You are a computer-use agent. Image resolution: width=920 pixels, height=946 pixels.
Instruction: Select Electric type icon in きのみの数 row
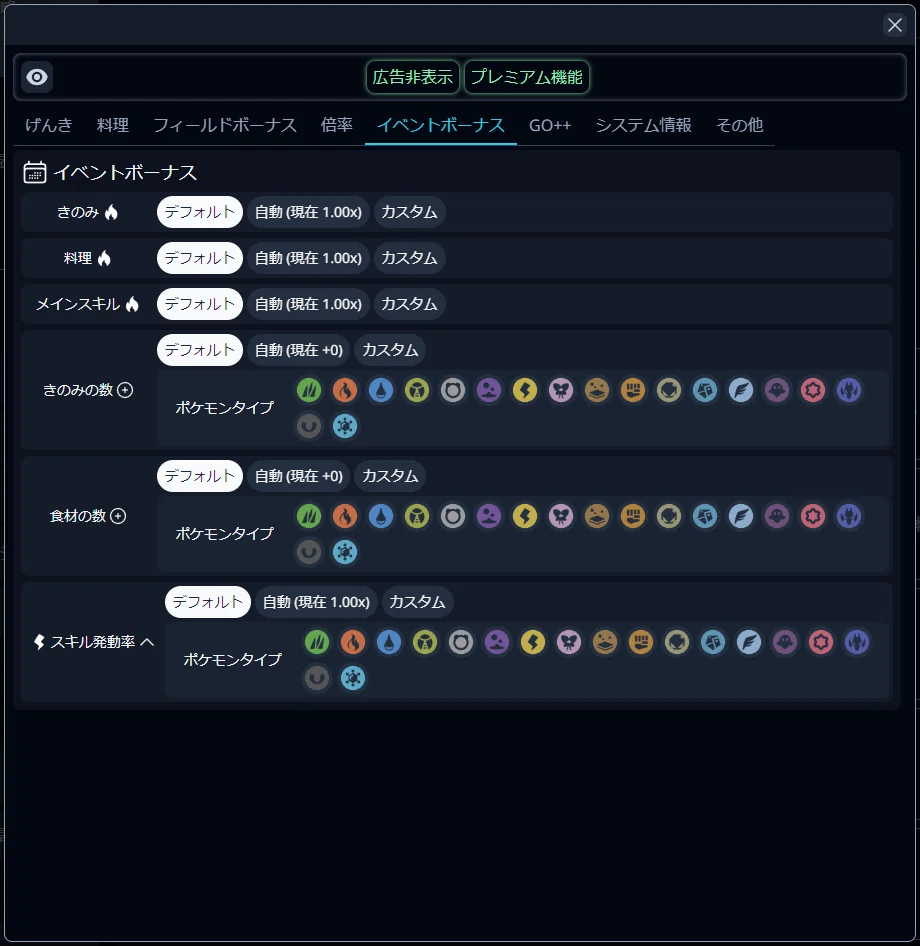[x=525, y=390]
